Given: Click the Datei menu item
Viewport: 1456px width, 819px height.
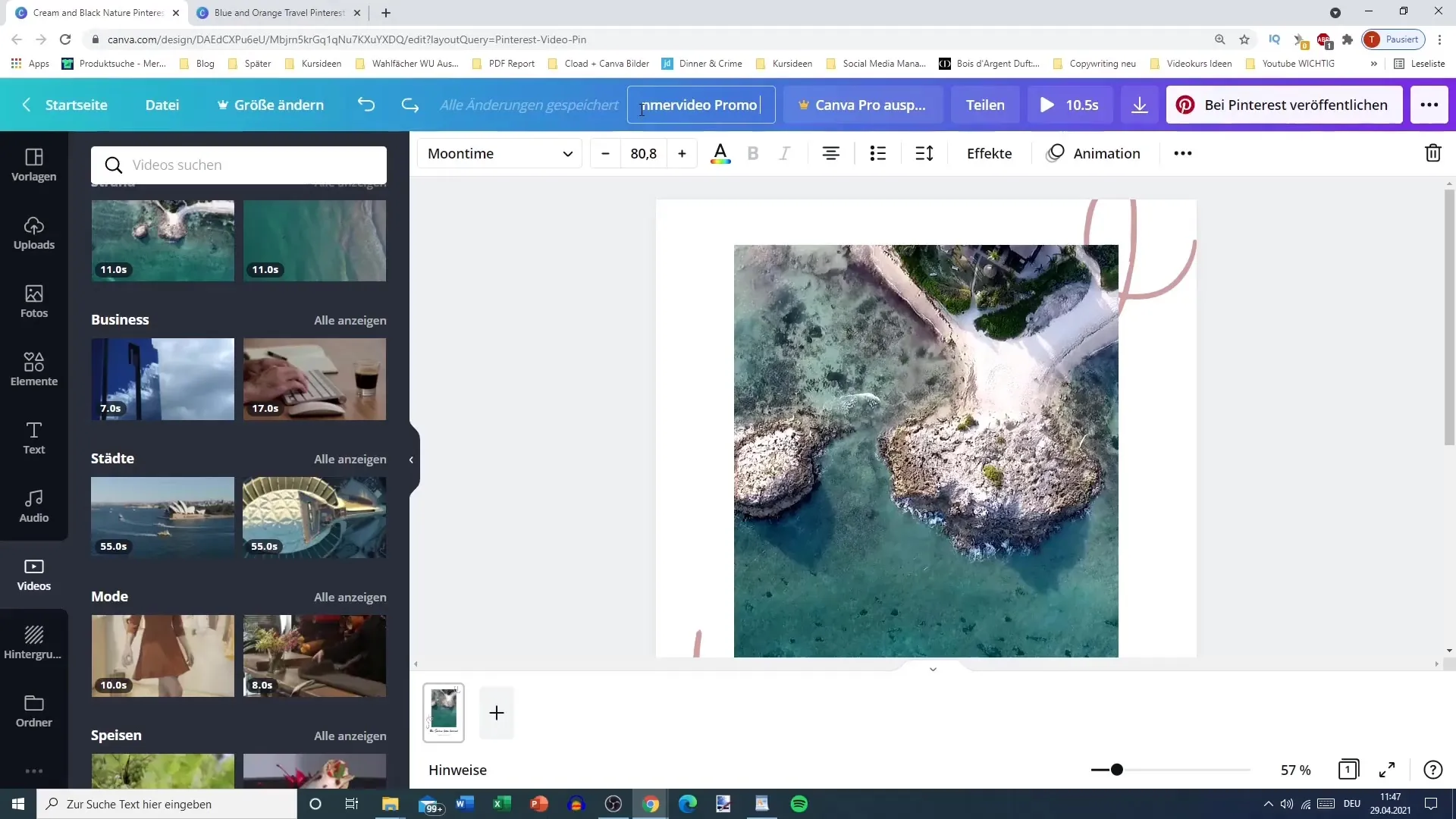Looking at the screenshot, I should [x=162, y=104].
